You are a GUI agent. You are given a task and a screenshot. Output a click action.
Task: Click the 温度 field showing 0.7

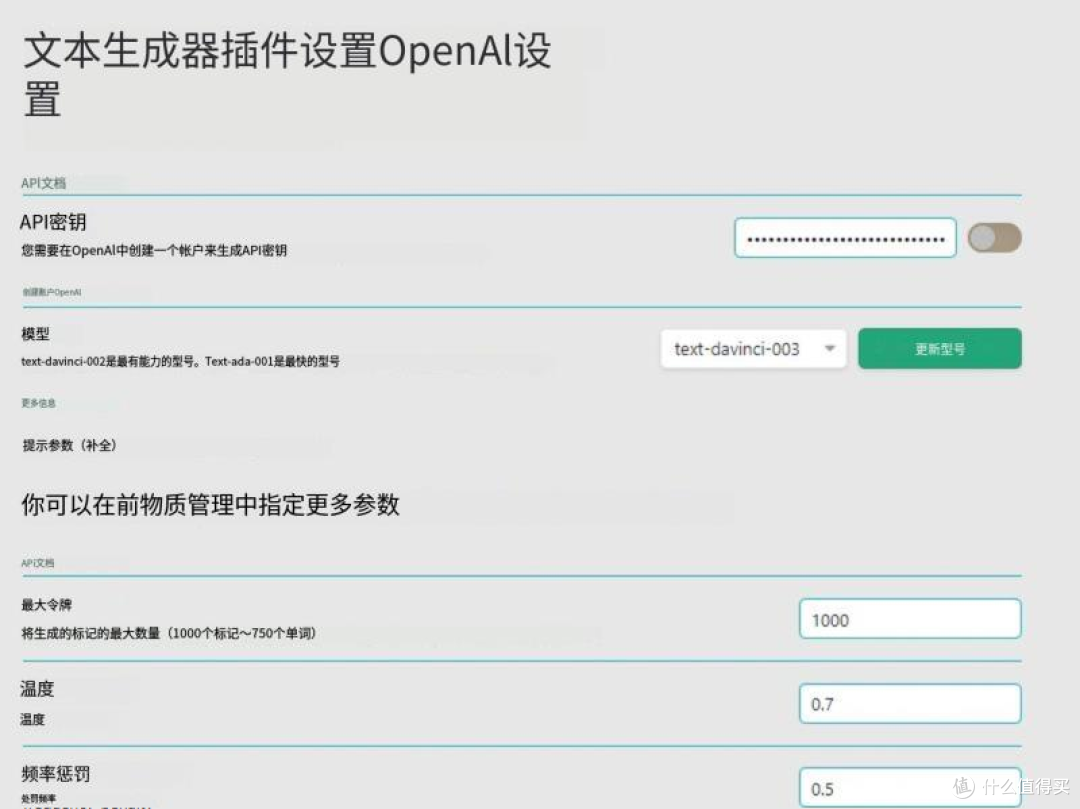(x=910, y=704)
